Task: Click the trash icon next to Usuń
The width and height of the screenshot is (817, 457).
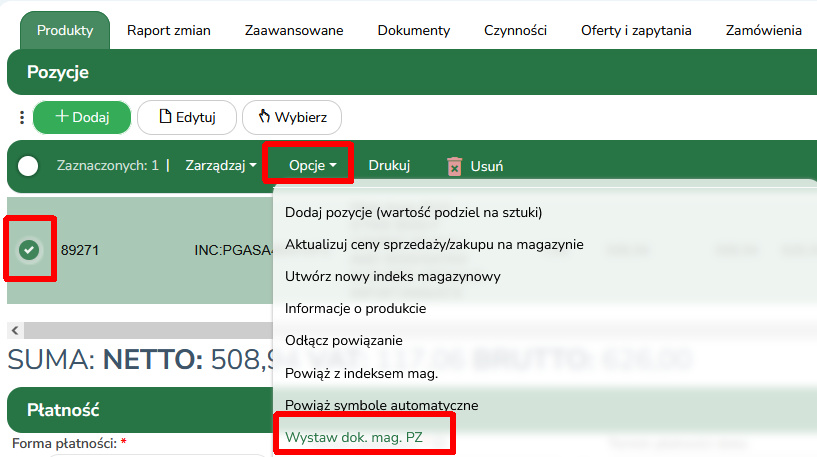Action: 454,166
